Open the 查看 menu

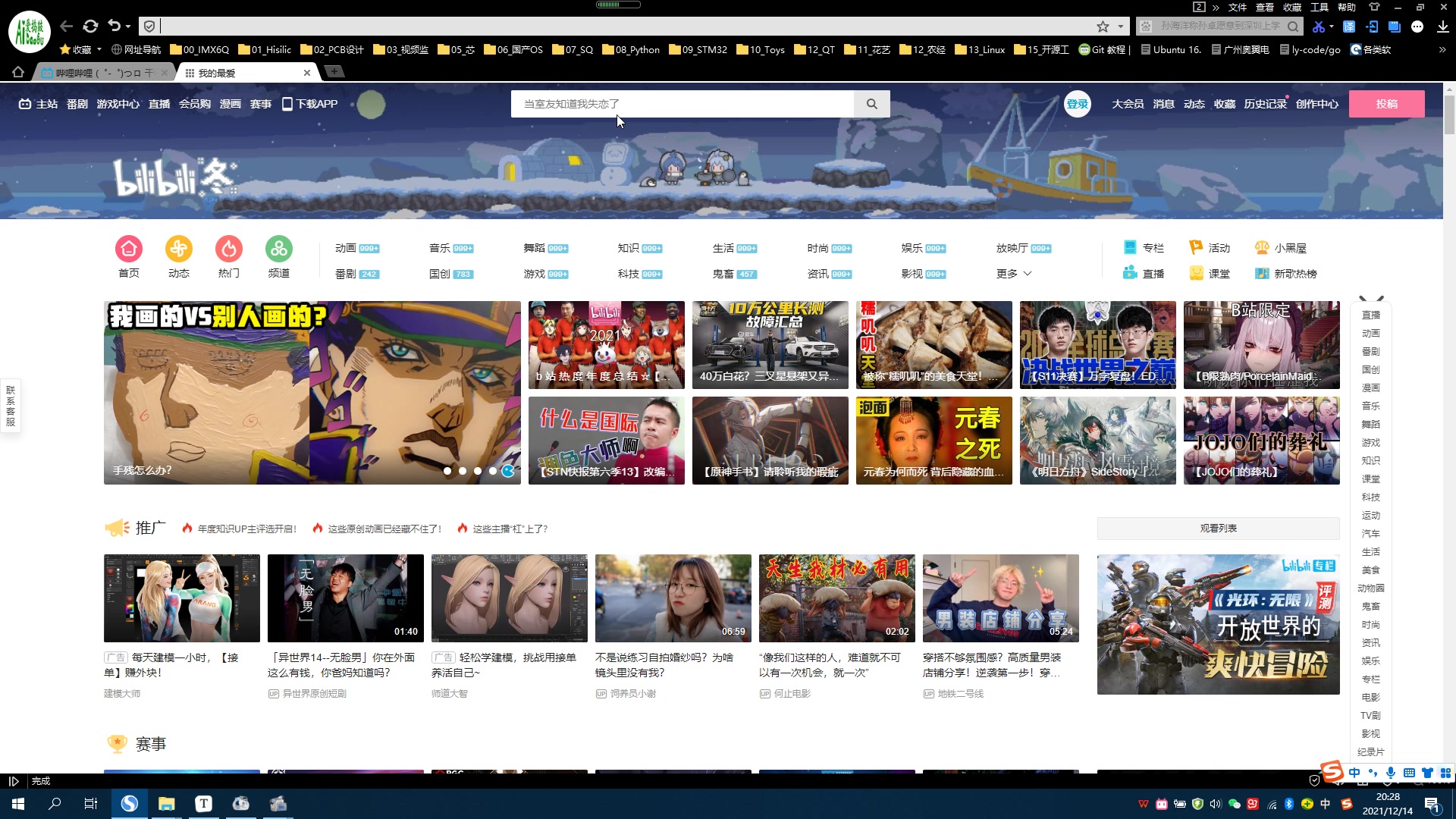[x=1265, y=7]
